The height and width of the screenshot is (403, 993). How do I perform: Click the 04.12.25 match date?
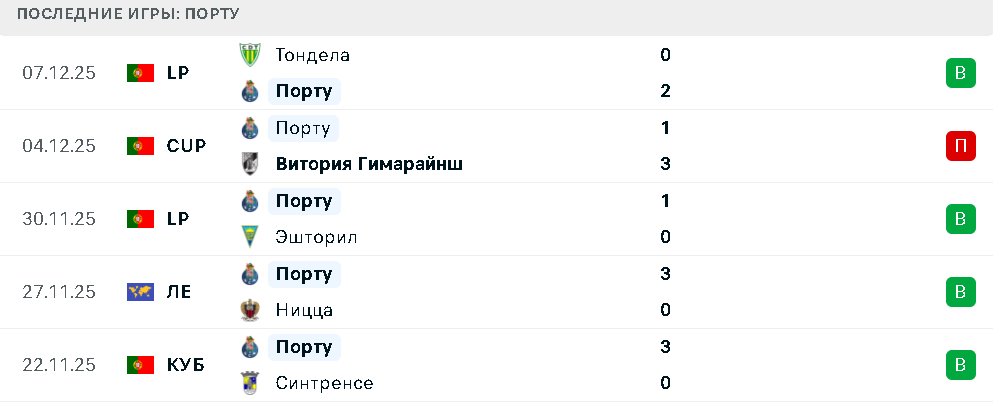[x=59, y=146]
